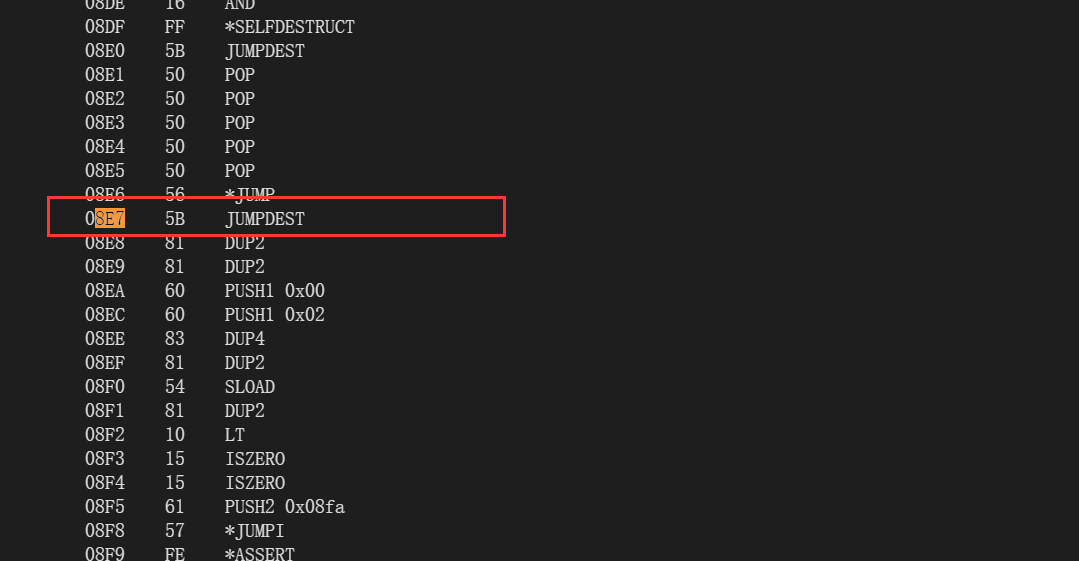Select JUMPDEST inside the red outlined row
Screen dimensions: 1079x561
click(x=264, y=219)
